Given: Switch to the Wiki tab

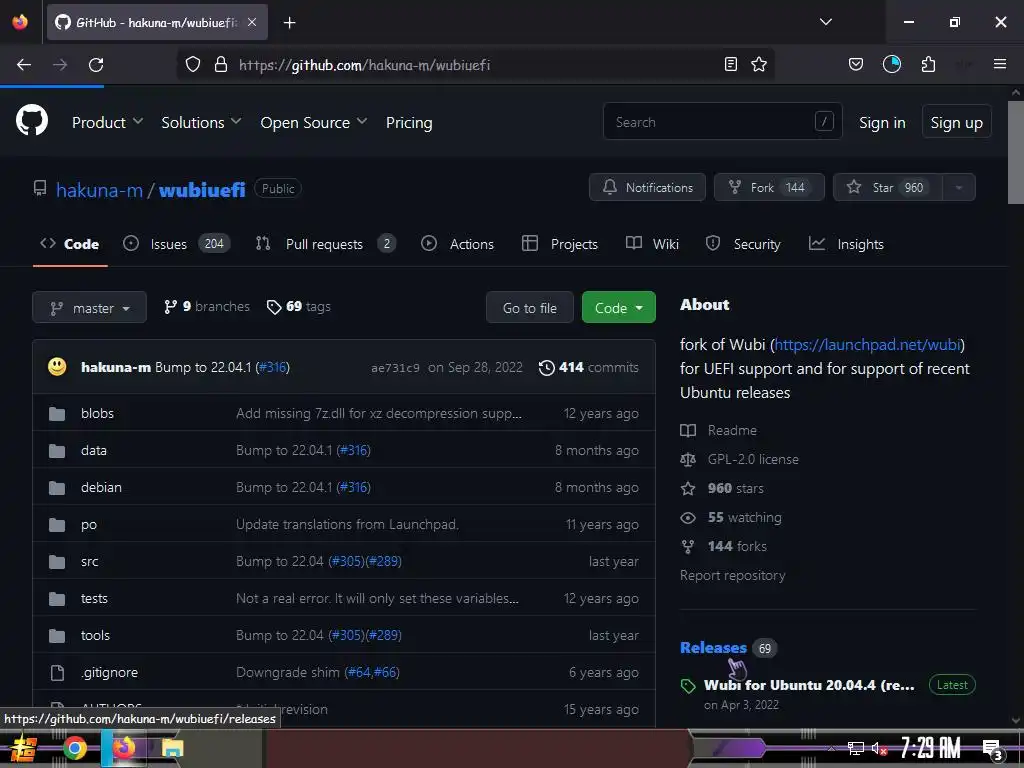Looking at the screenshot, I should coord(652,244).
